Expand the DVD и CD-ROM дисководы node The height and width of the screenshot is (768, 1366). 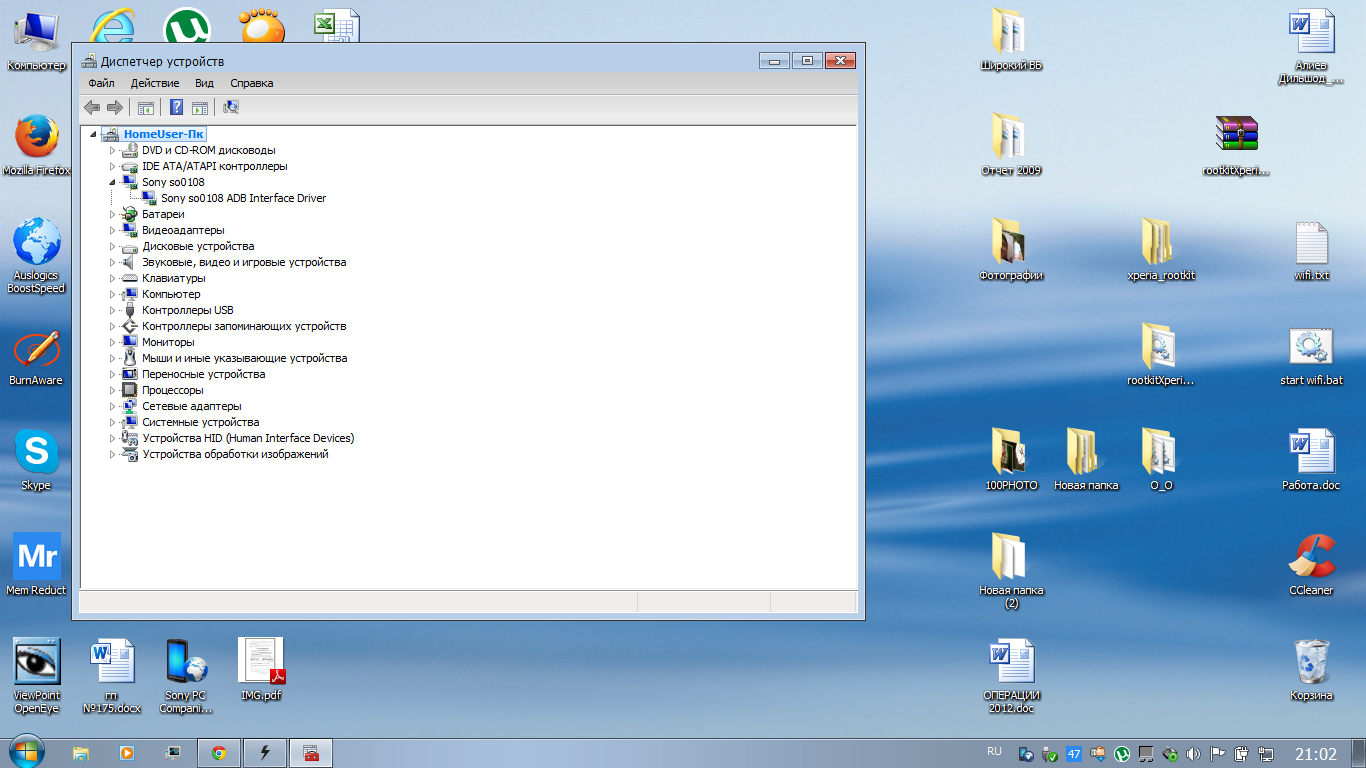tap(113, 150)
